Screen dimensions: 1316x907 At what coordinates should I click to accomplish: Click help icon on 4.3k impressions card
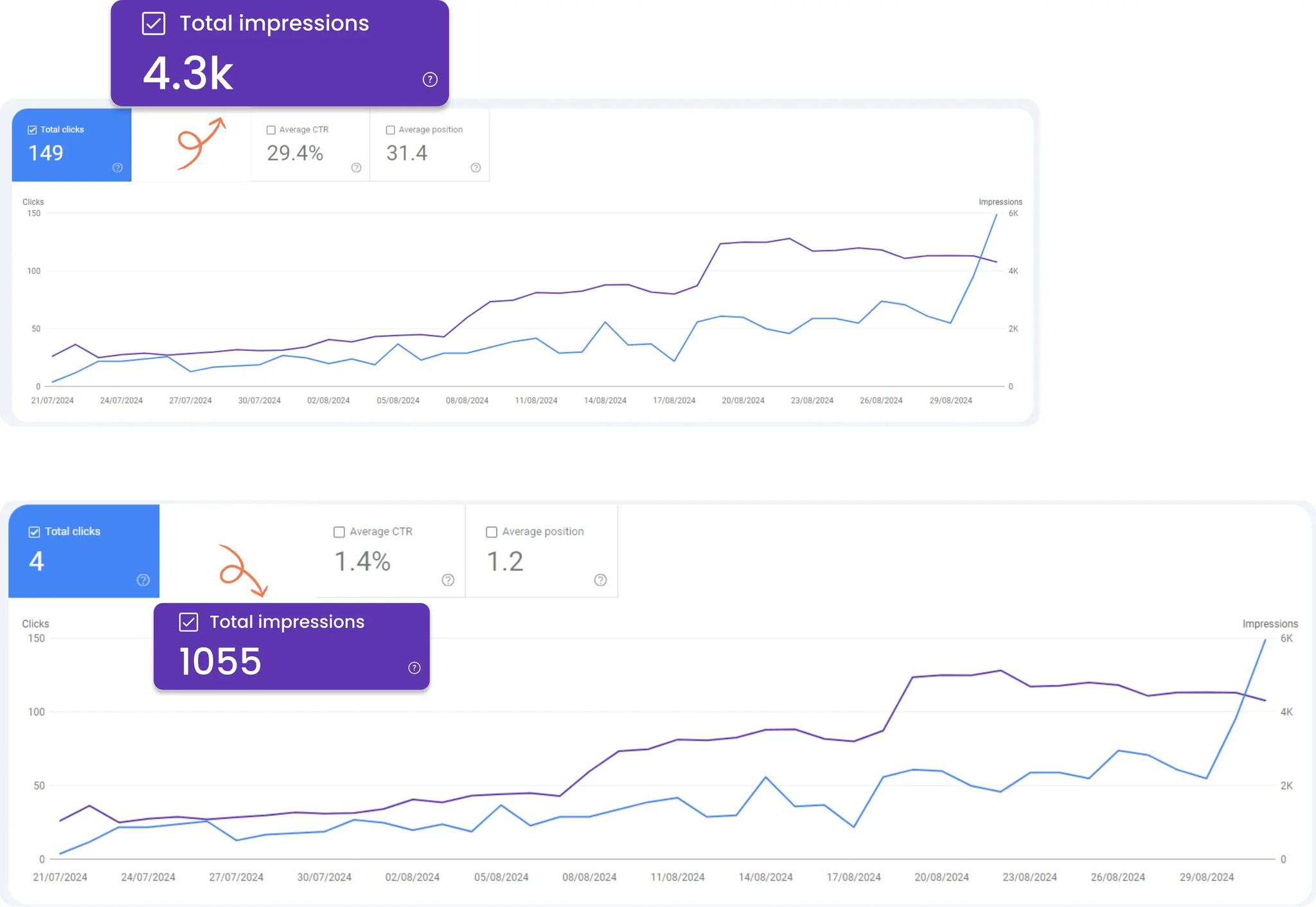pyautogui.click(x=430, y=79)
